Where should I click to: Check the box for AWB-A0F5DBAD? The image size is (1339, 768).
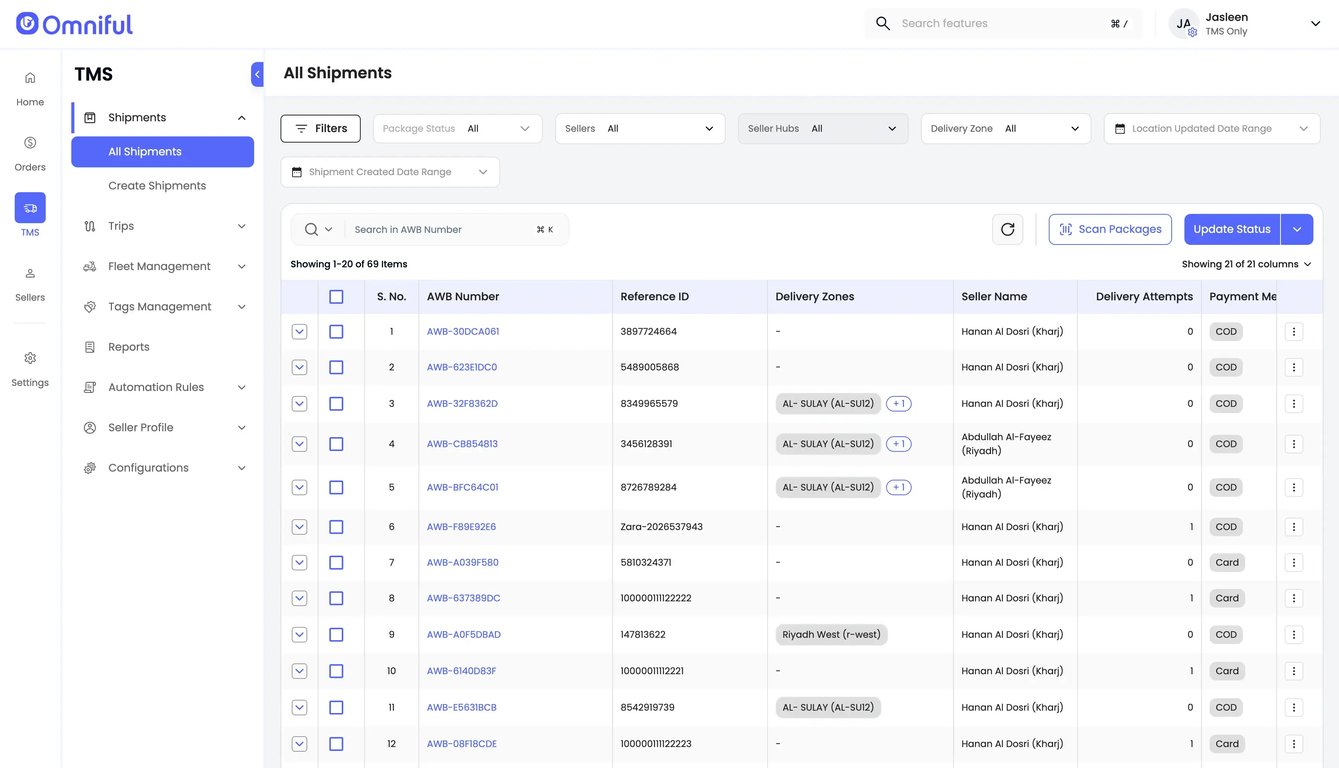[x=336, y=635]
